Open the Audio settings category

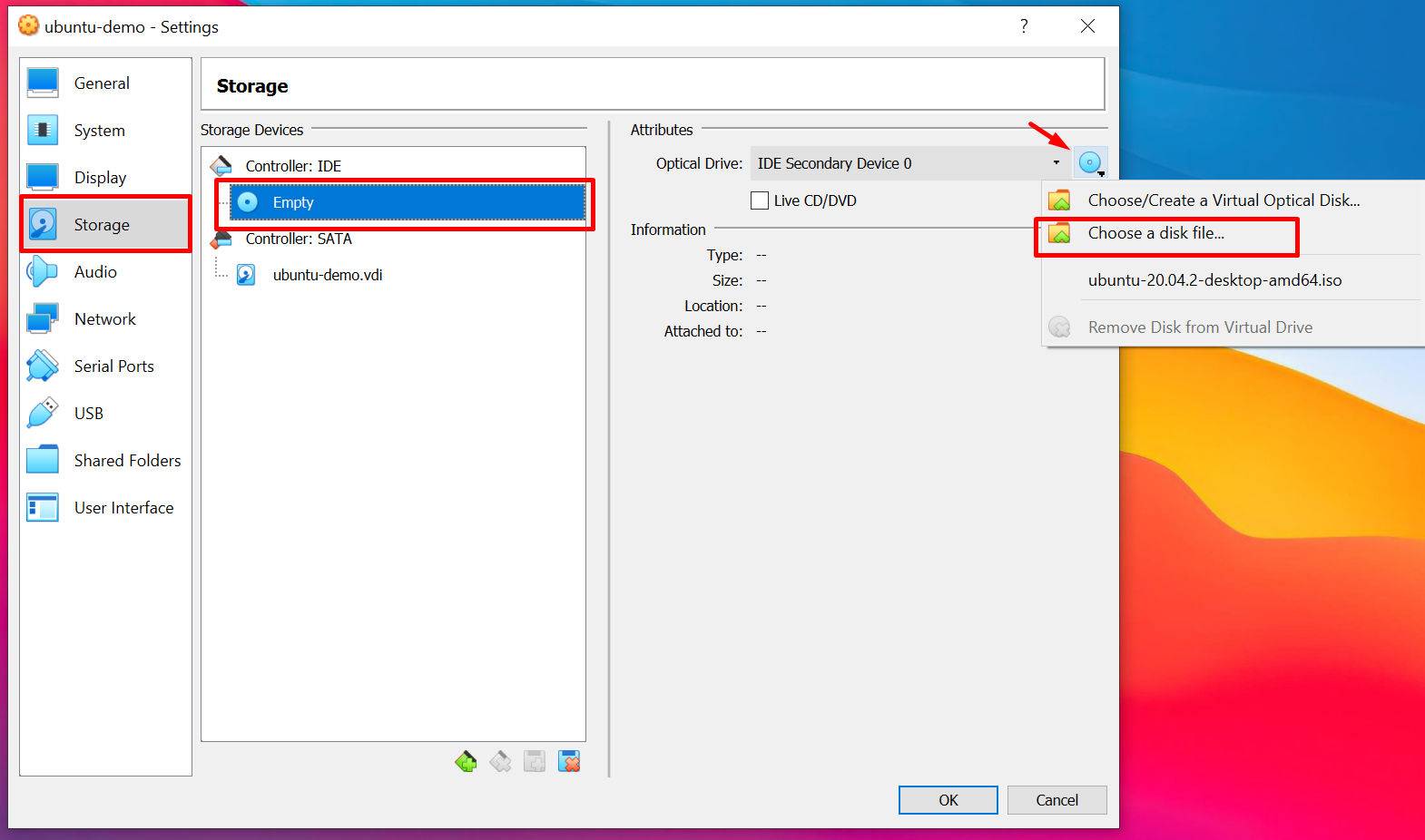click(105, 271)
